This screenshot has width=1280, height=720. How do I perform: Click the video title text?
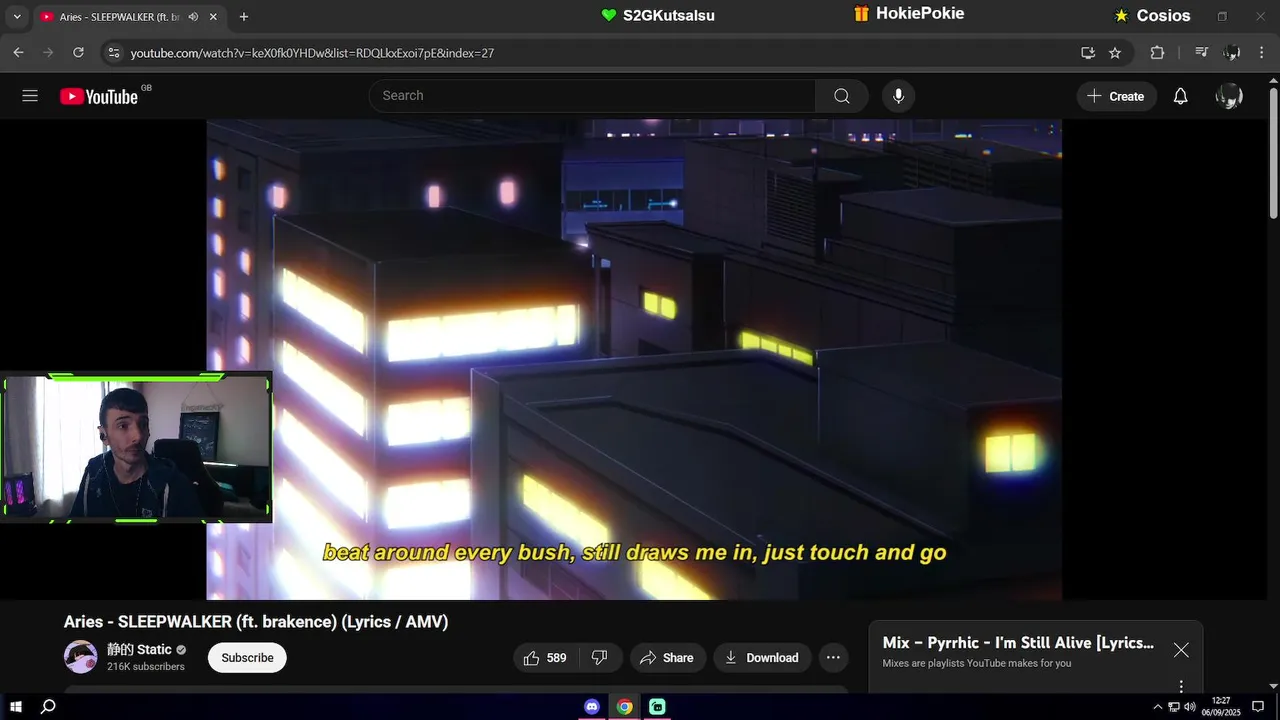click(256, 622)
